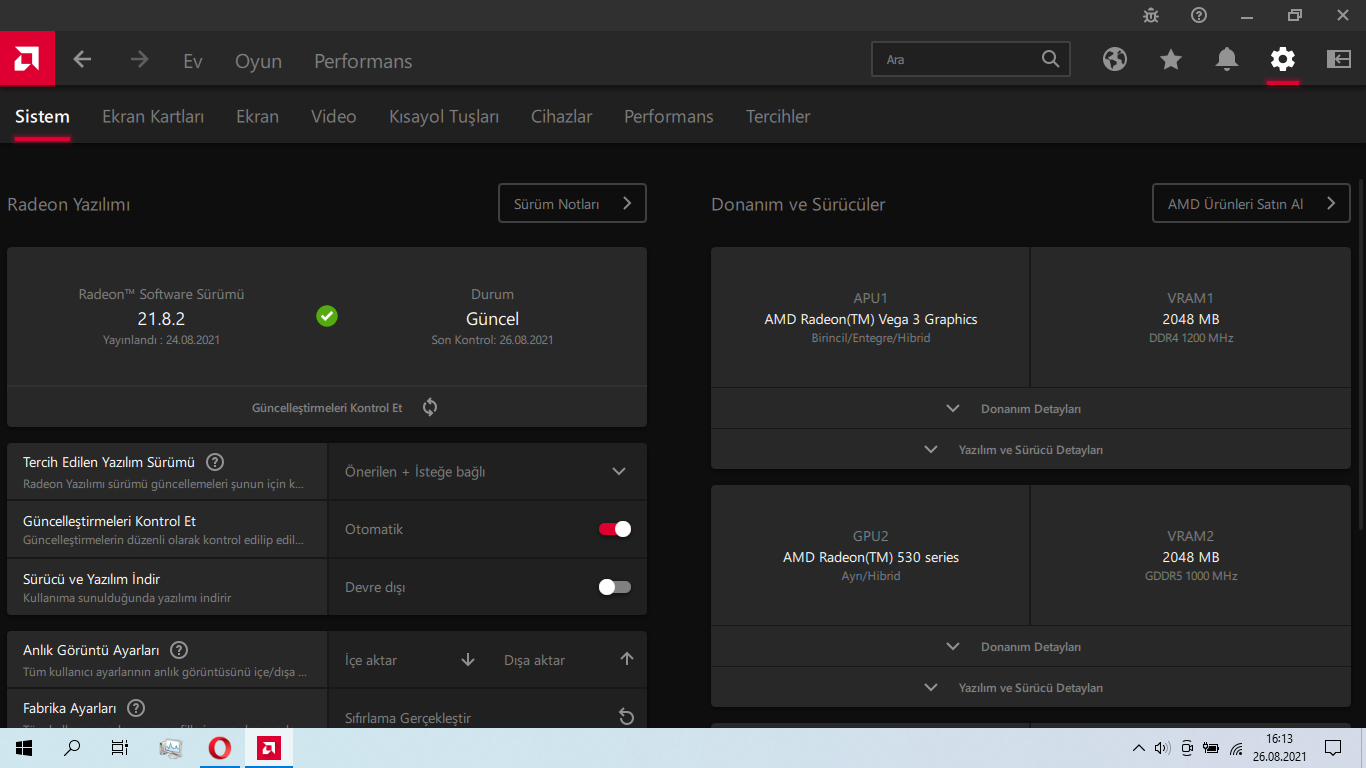Open the Kısayol Tuşları tab
The width and height of the screenshot is (1366, 768).
(444, 117)
